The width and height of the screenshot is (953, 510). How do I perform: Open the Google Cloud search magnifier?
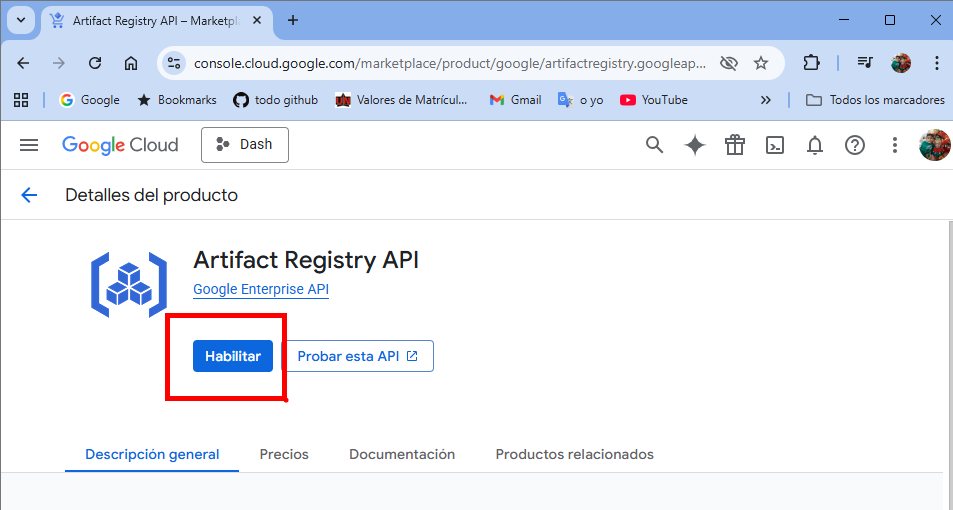(655, 145)
